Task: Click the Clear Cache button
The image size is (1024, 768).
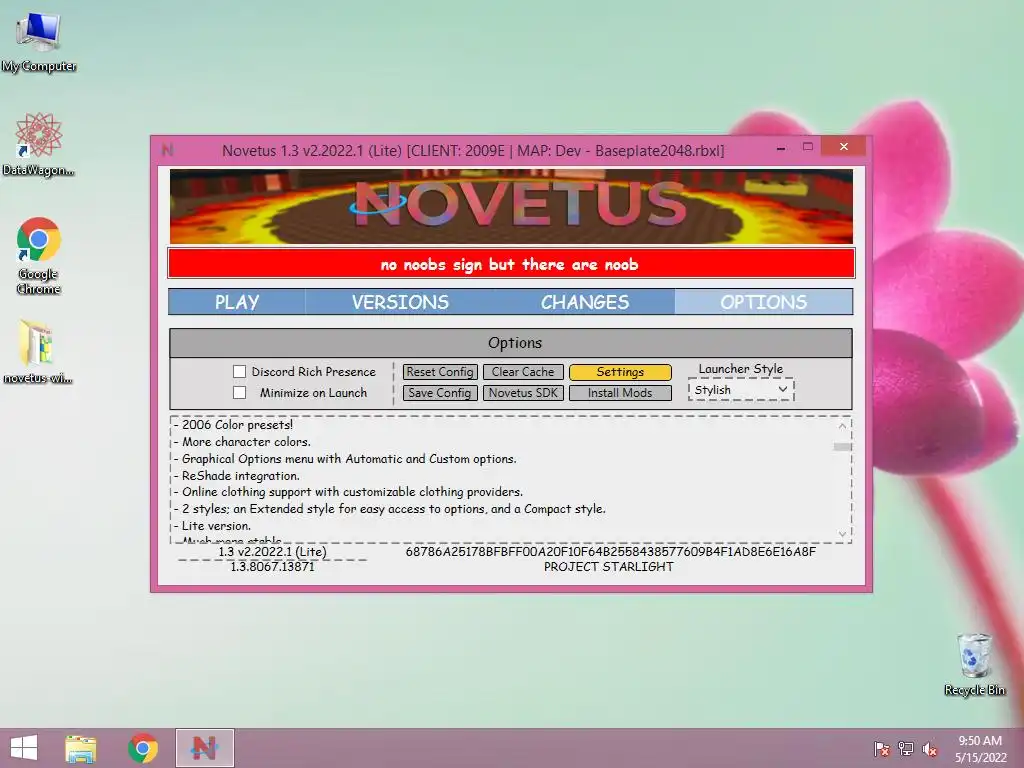Action: tap(523, 372)
